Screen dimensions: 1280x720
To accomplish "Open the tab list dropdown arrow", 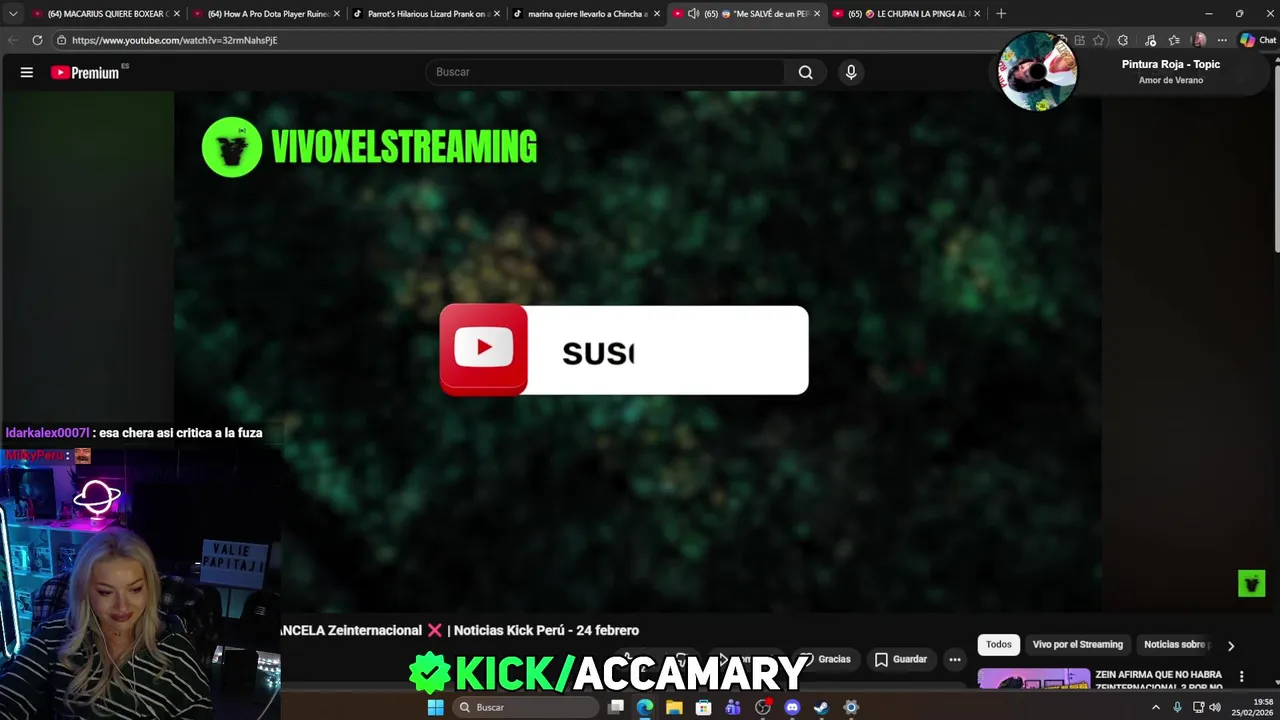I will pos(13,14).
